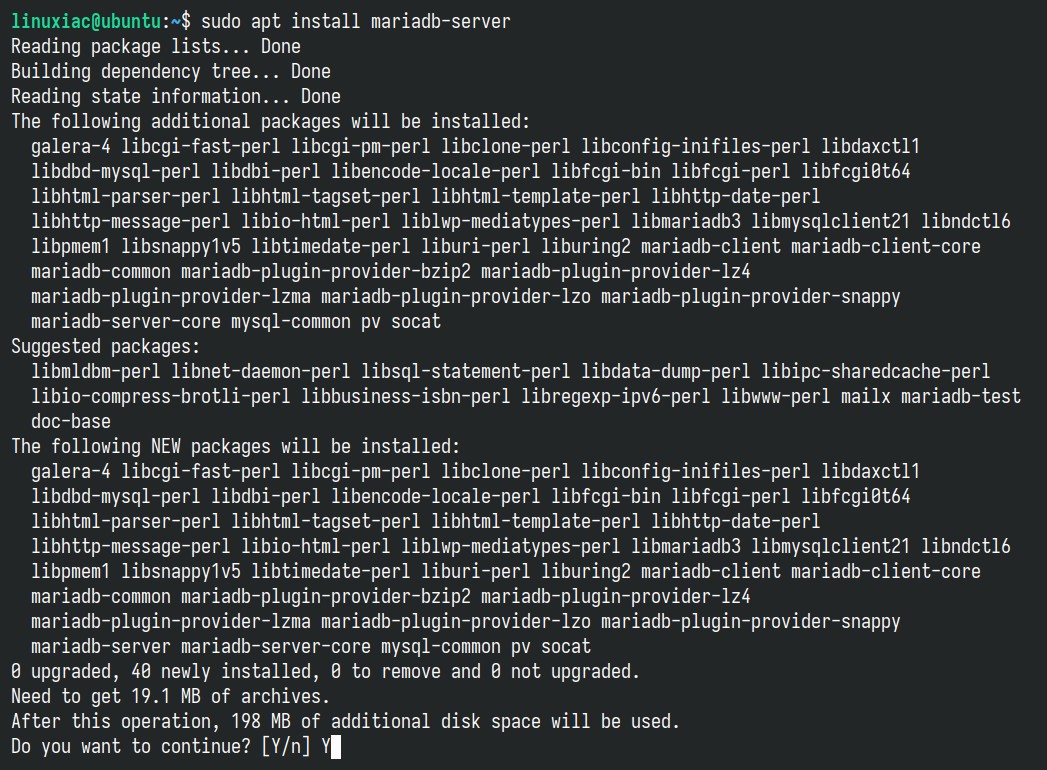Click 'socat' in the additional packages list
The image size is (1047, 770).
click(416, 322)
